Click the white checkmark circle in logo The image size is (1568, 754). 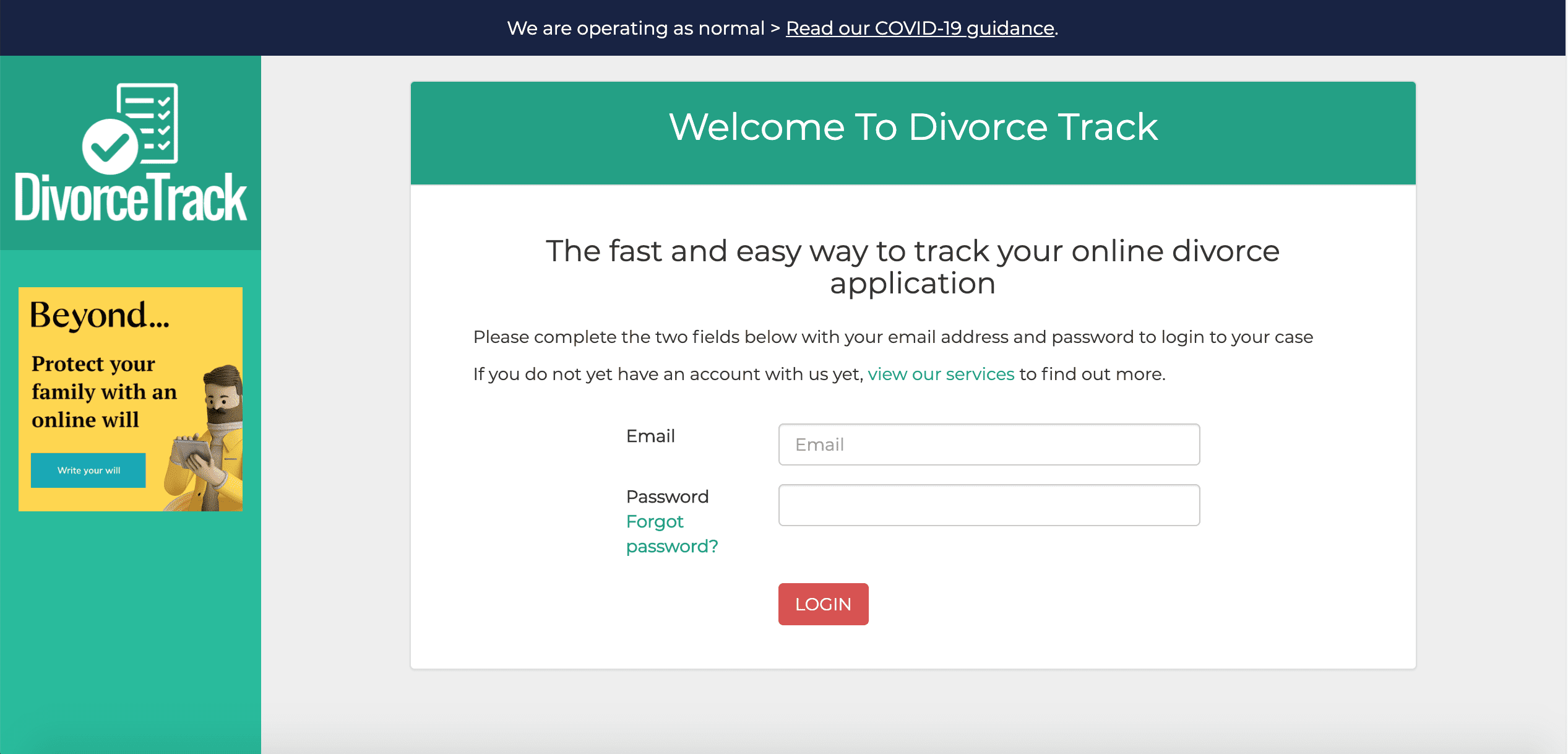[x=110, y=147]
